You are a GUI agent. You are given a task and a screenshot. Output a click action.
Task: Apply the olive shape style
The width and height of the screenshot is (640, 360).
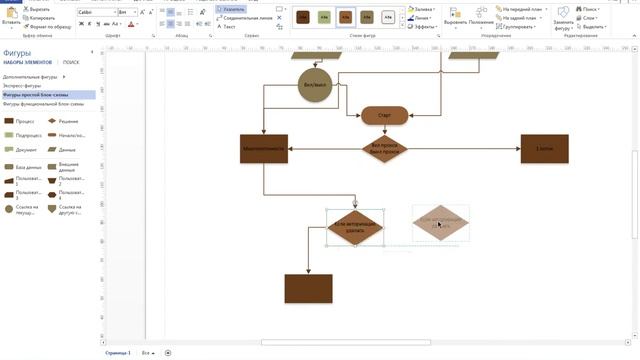[x=367, y=18]
